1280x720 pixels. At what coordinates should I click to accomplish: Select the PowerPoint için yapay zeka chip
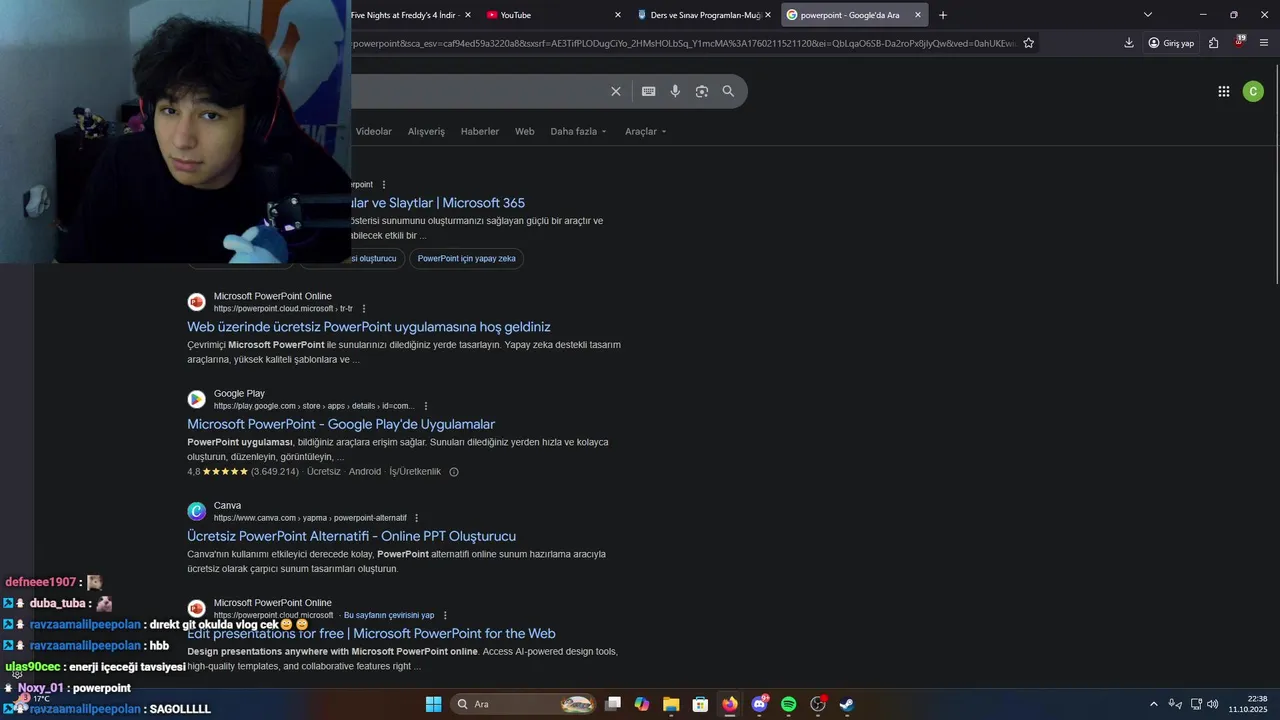[x=467, y=258]
